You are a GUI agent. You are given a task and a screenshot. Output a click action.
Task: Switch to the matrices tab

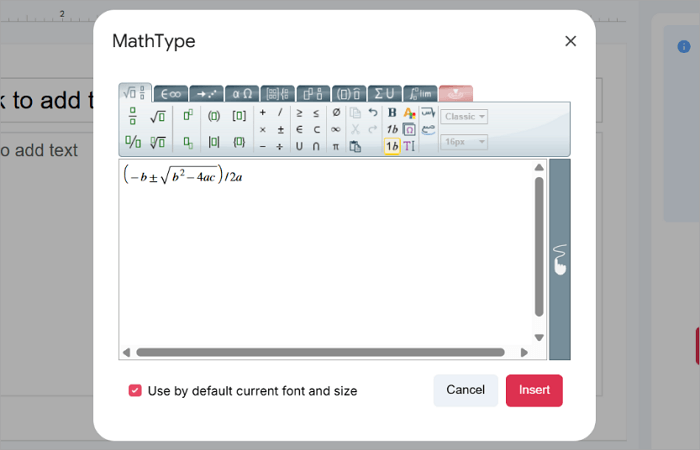(278, 94)
